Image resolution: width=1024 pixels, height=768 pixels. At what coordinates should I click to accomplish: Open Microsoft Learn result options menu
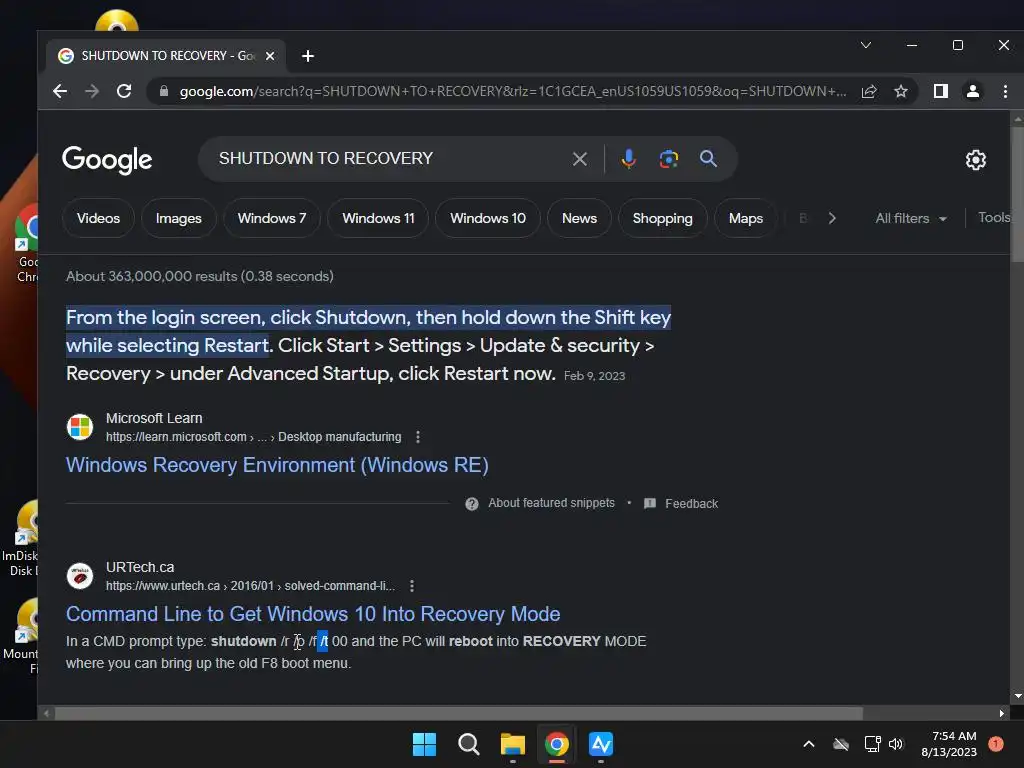[x=418, y=437]
